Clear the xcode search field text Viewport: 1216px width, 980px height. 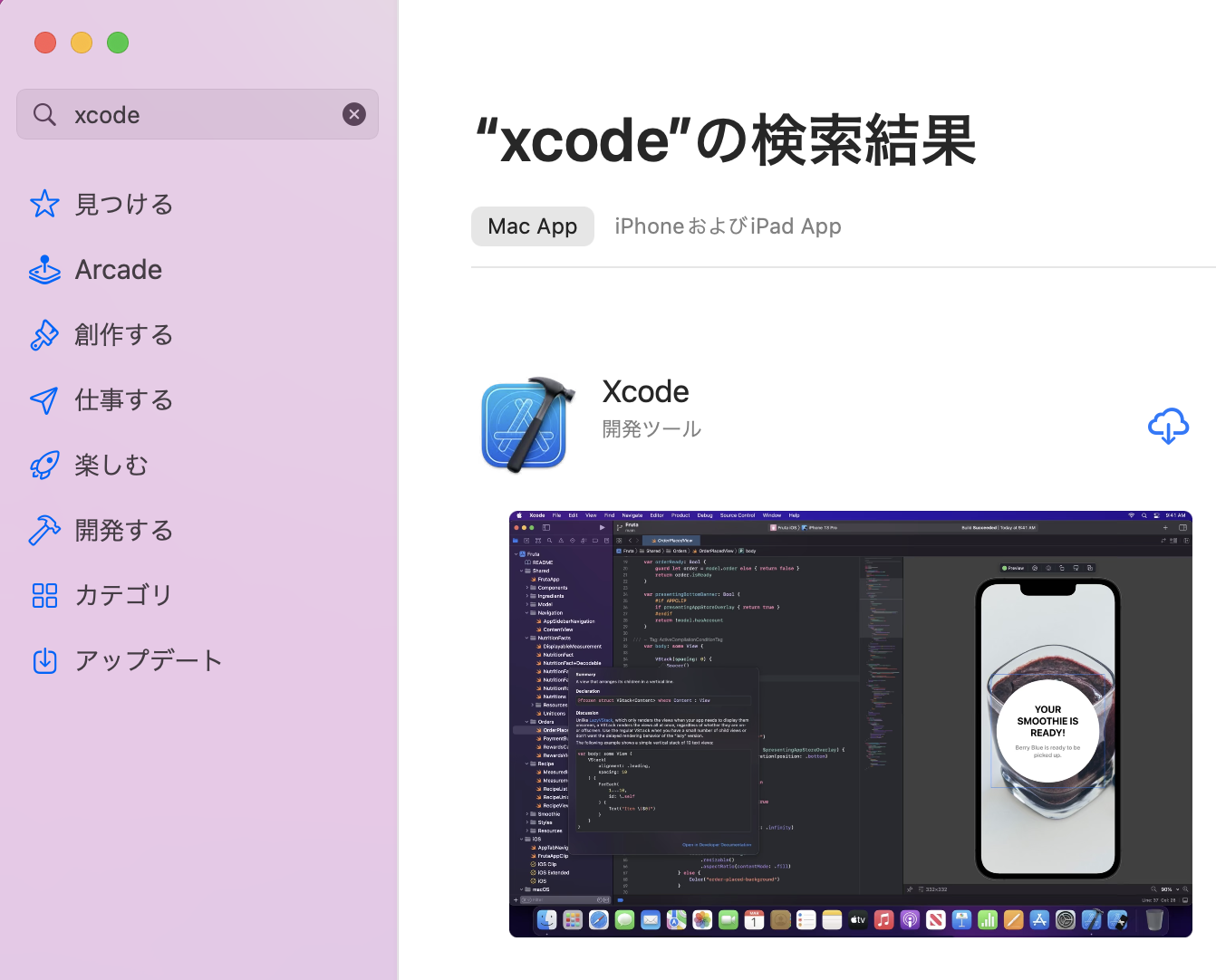click(354, 114)
